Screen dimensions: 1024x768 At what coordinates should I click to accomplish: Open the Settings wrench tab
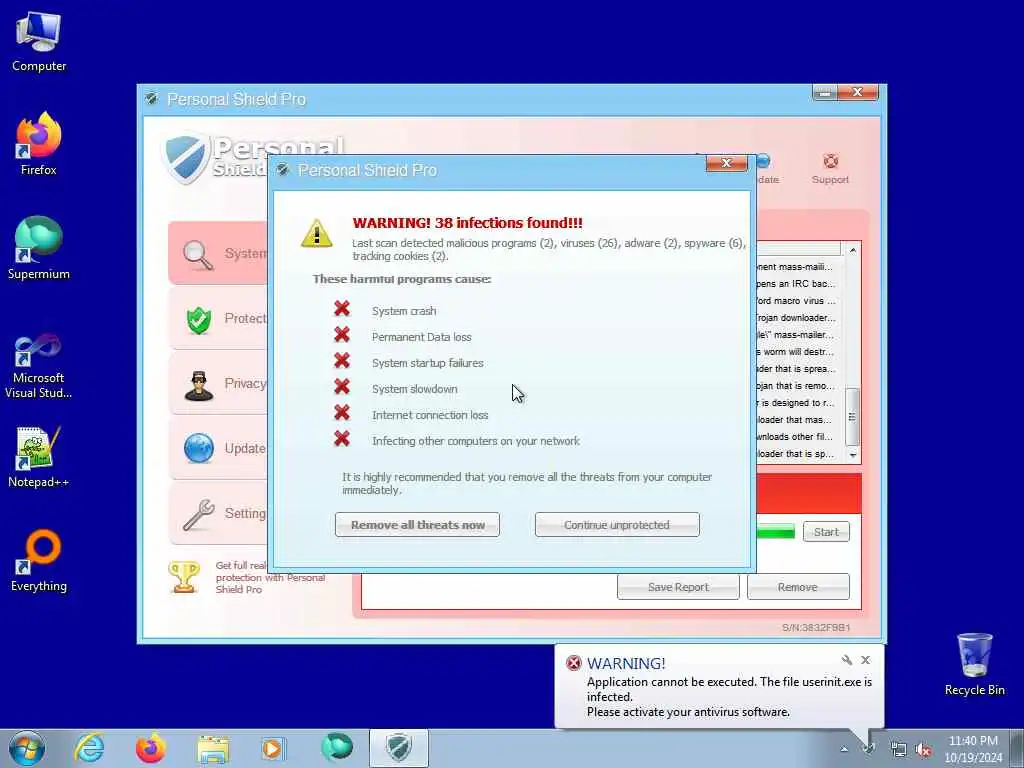pos(218,513)
